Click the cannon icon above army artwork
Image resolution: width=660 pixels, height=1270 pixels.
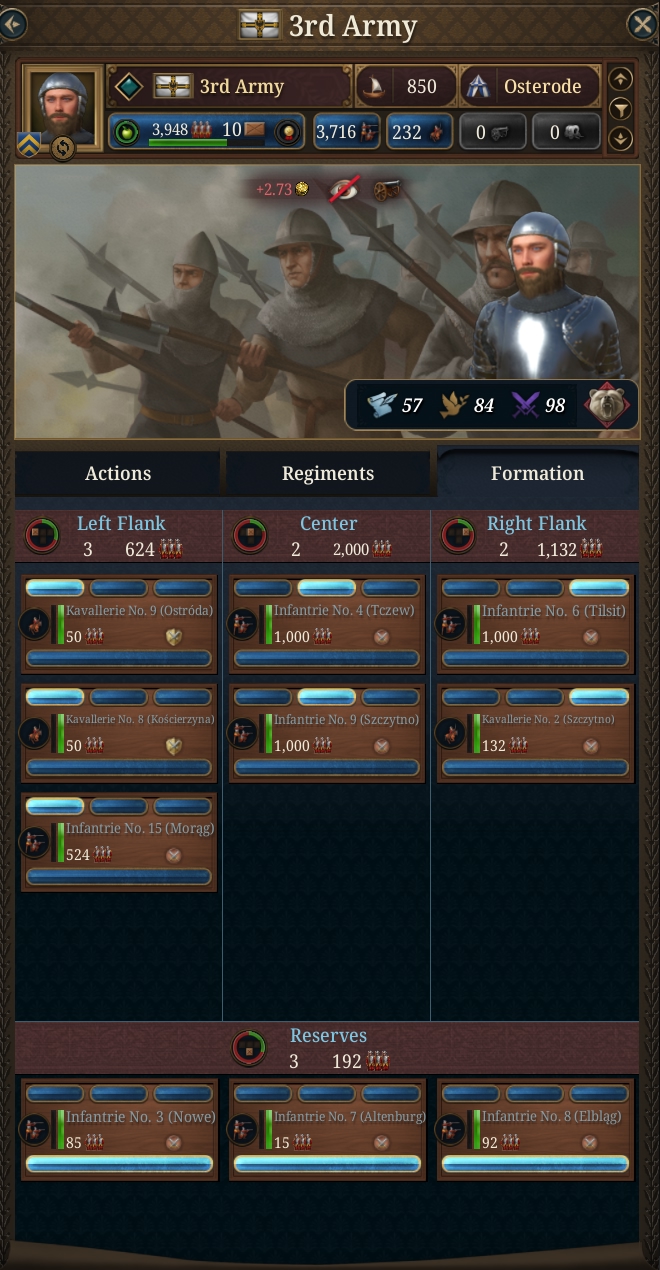[x=382, y=189]
